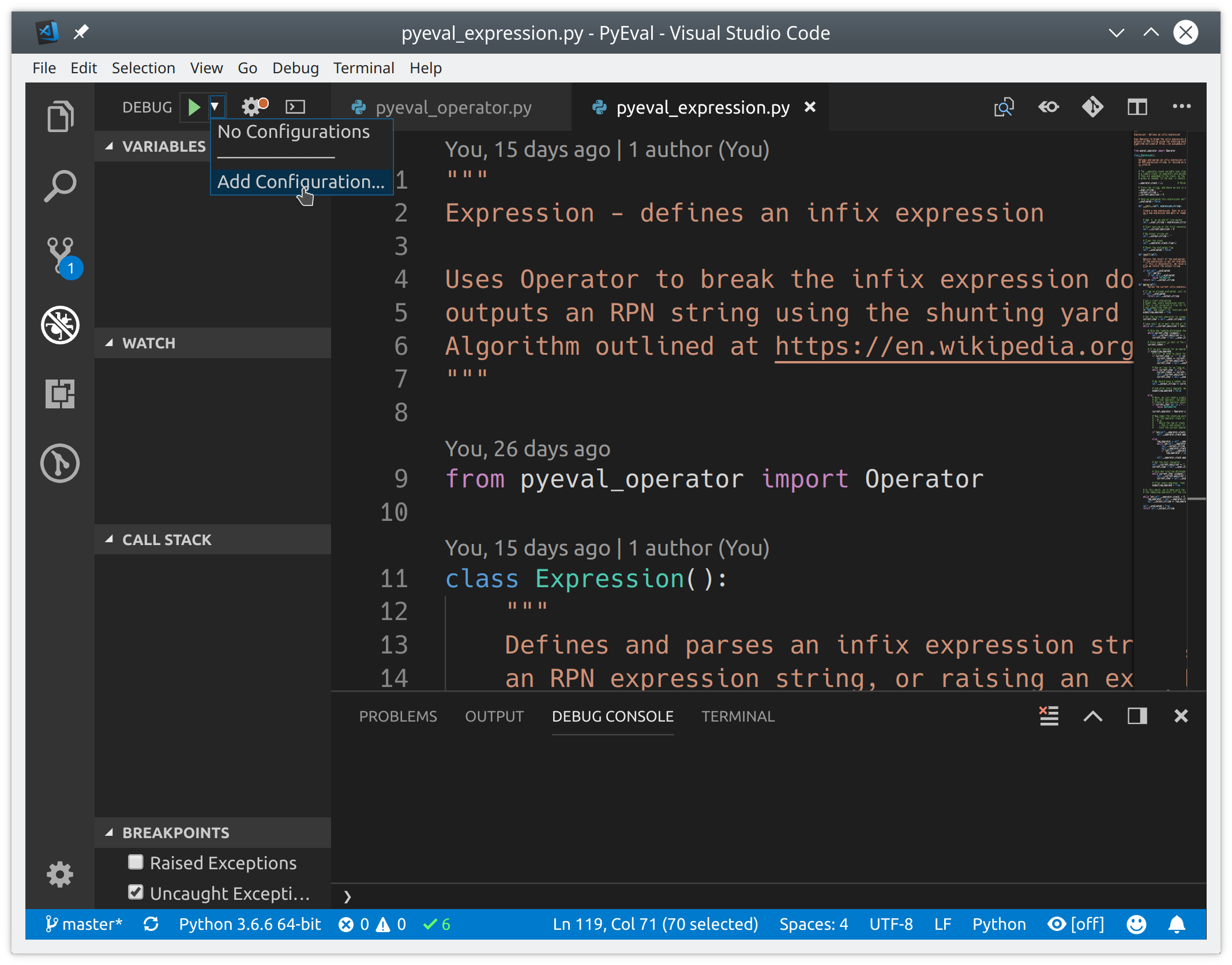The width and height of the screenshot is (1232, 965).
Task: Switch to the DEBUG CONSOLE tab
Action: pyautogui.click(x=612, y=716)
